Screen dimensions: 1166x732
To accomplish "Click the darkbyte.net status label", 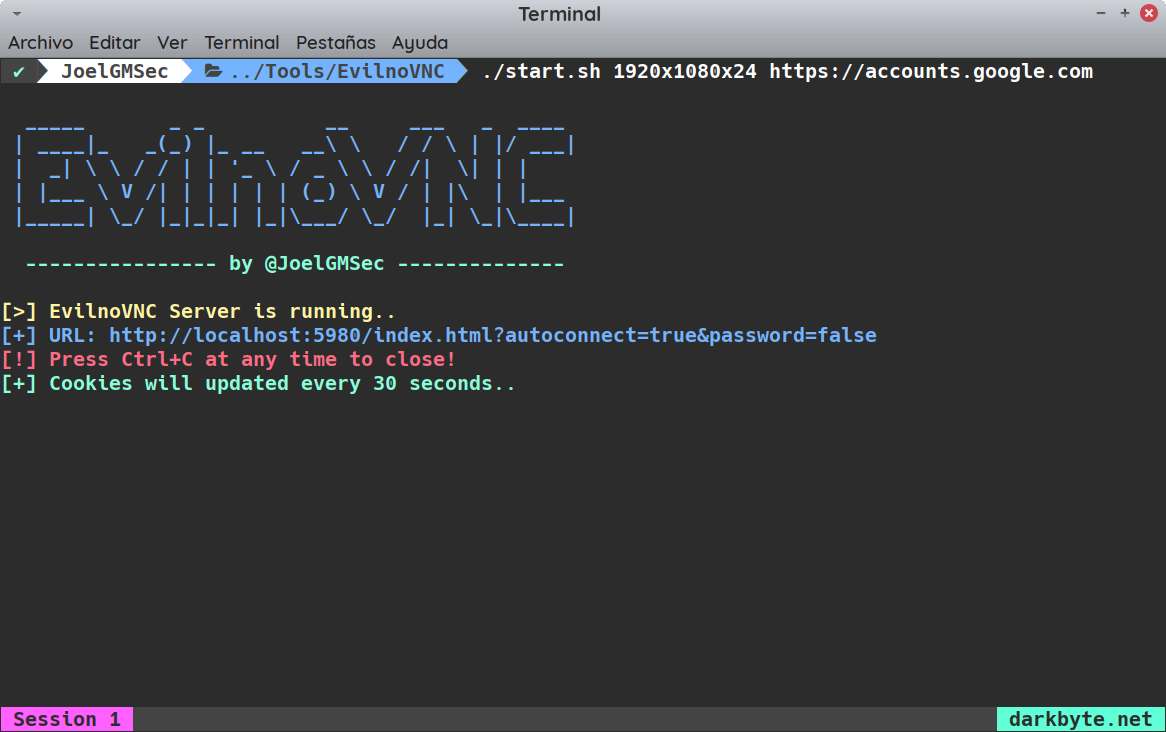I will [1080, 719].
